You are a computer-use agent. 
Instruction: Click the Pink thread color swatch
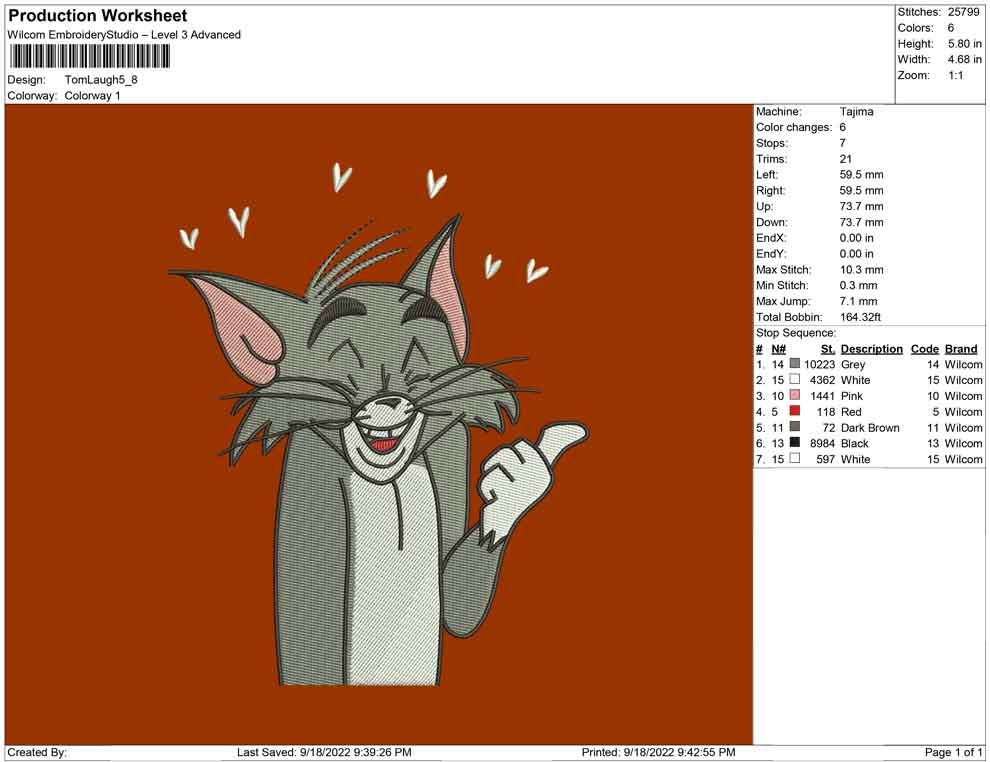point(795,395)
